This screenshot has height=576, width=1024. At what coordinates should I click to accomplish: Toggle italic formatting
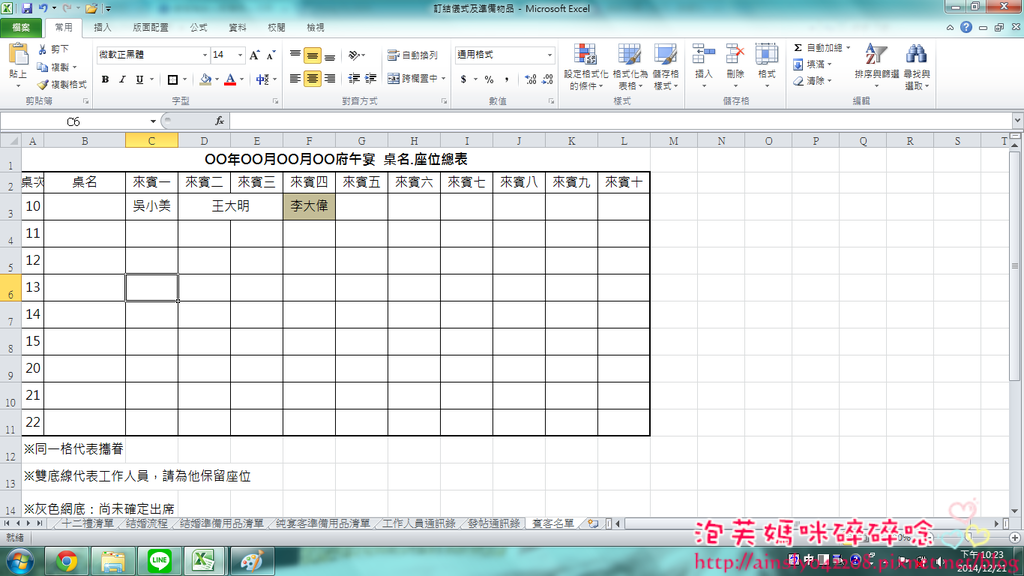coord(121,78)
